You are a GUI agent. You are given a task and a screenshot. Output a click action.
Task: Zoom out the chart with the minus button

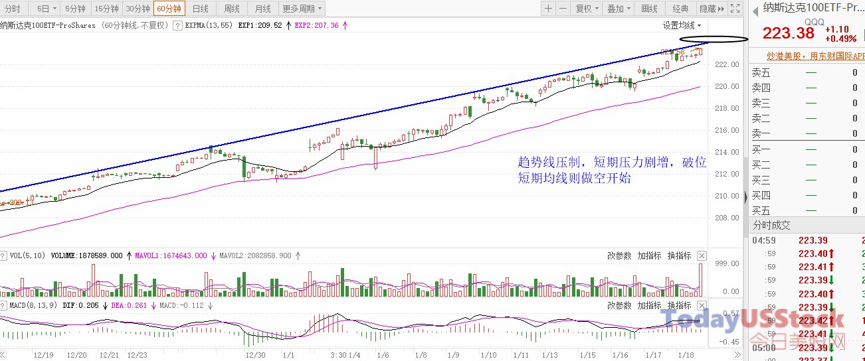point(562,8)
